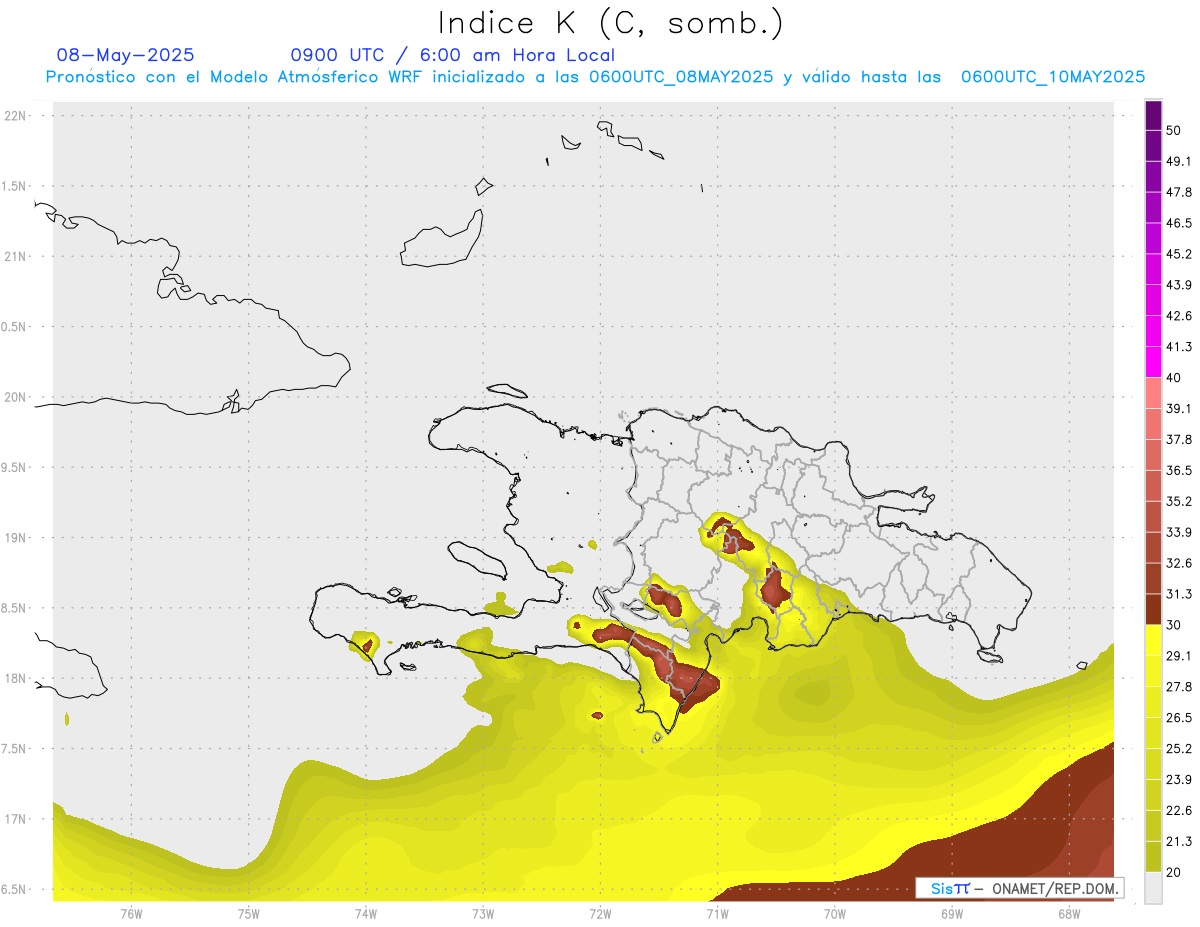Click legend value '41.3'

(1179, 347)
